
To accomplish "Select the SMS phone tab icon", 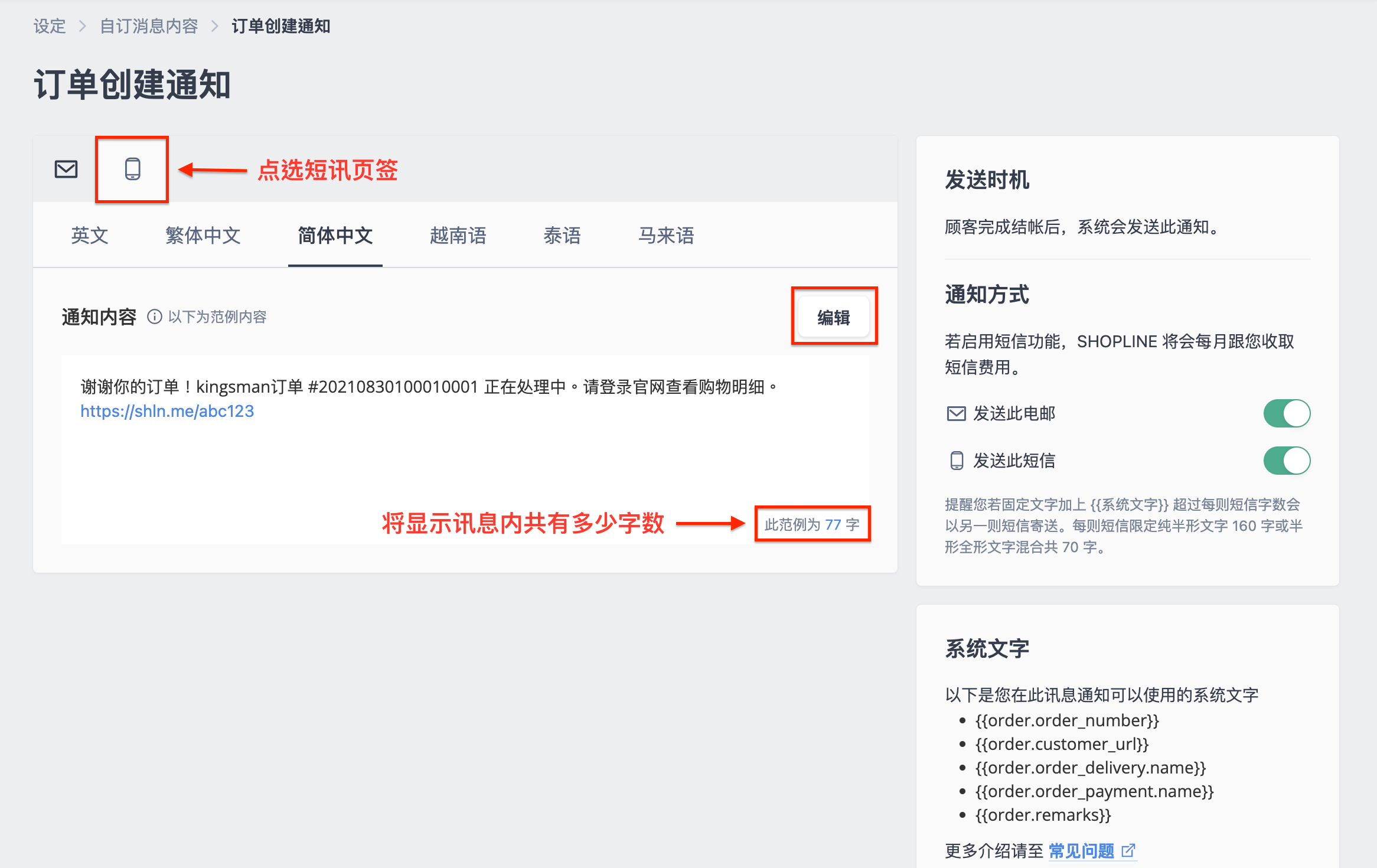I will point(132,169).
